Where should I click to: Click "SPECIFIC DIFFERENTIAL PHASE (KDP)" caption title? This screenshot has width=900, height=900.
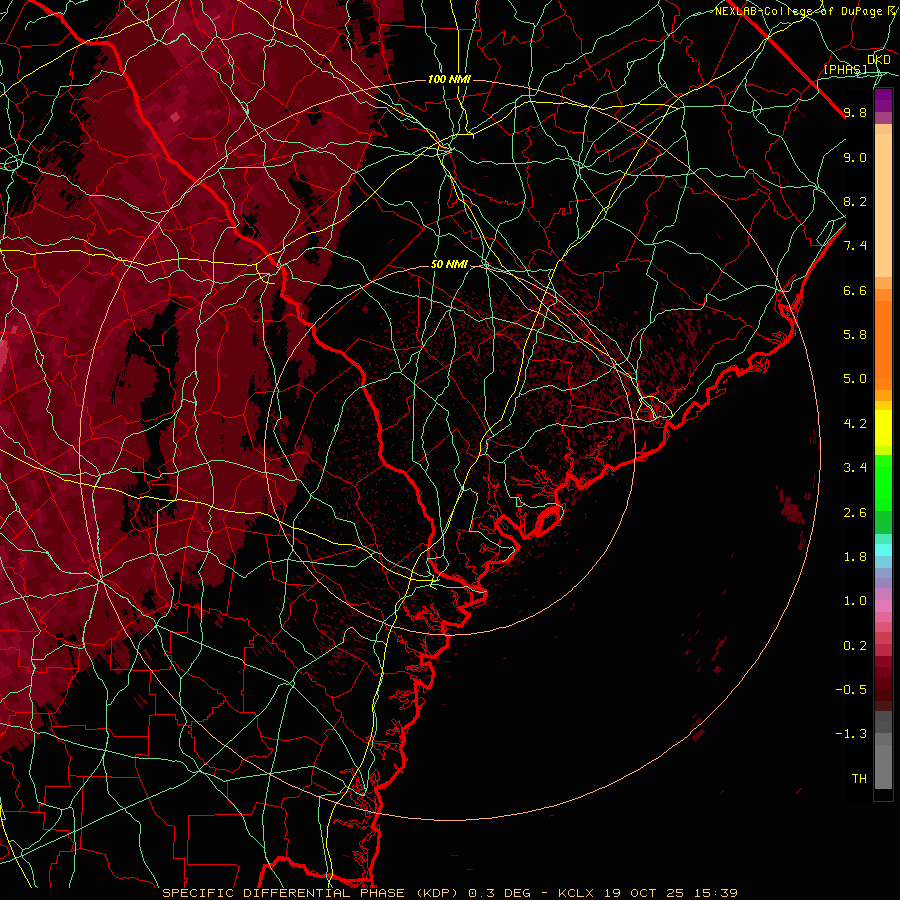pyautogui.click(x=312, y=893)
